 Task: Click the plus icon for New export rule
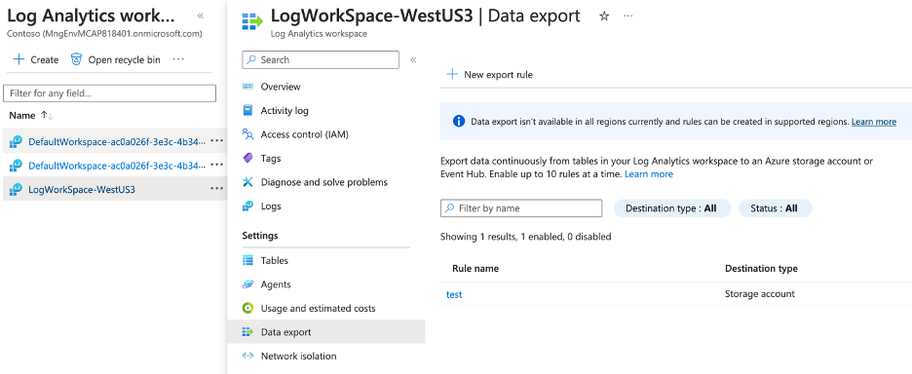click(451, 74)
